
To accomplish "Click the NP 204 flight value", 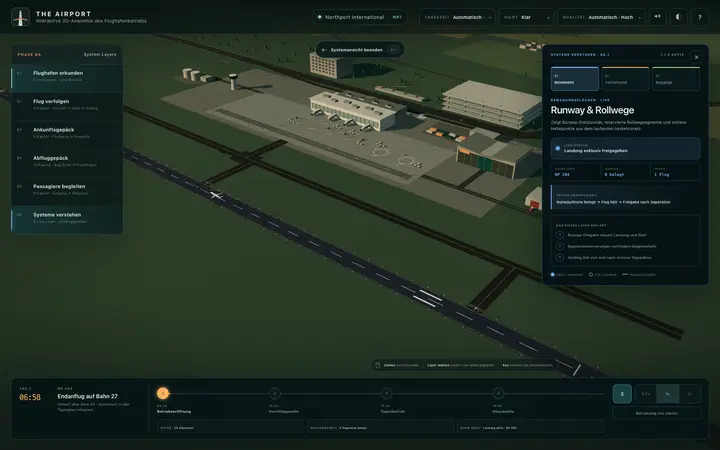I will (x=562, y=174).
